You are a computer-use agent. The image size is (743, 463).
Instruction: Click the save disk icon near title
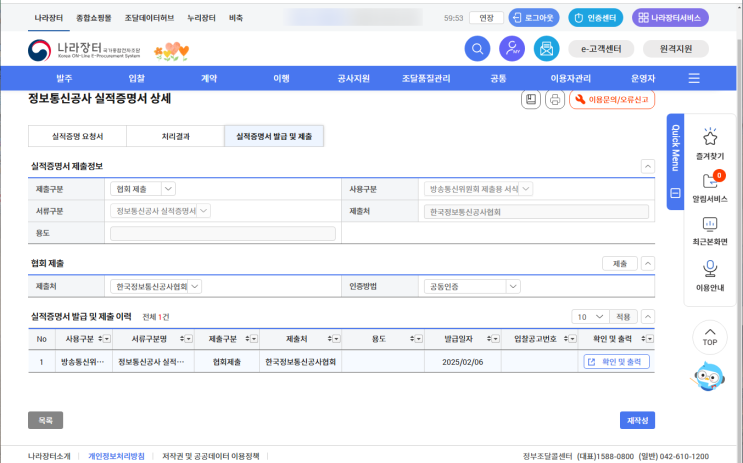coord(531,99)
